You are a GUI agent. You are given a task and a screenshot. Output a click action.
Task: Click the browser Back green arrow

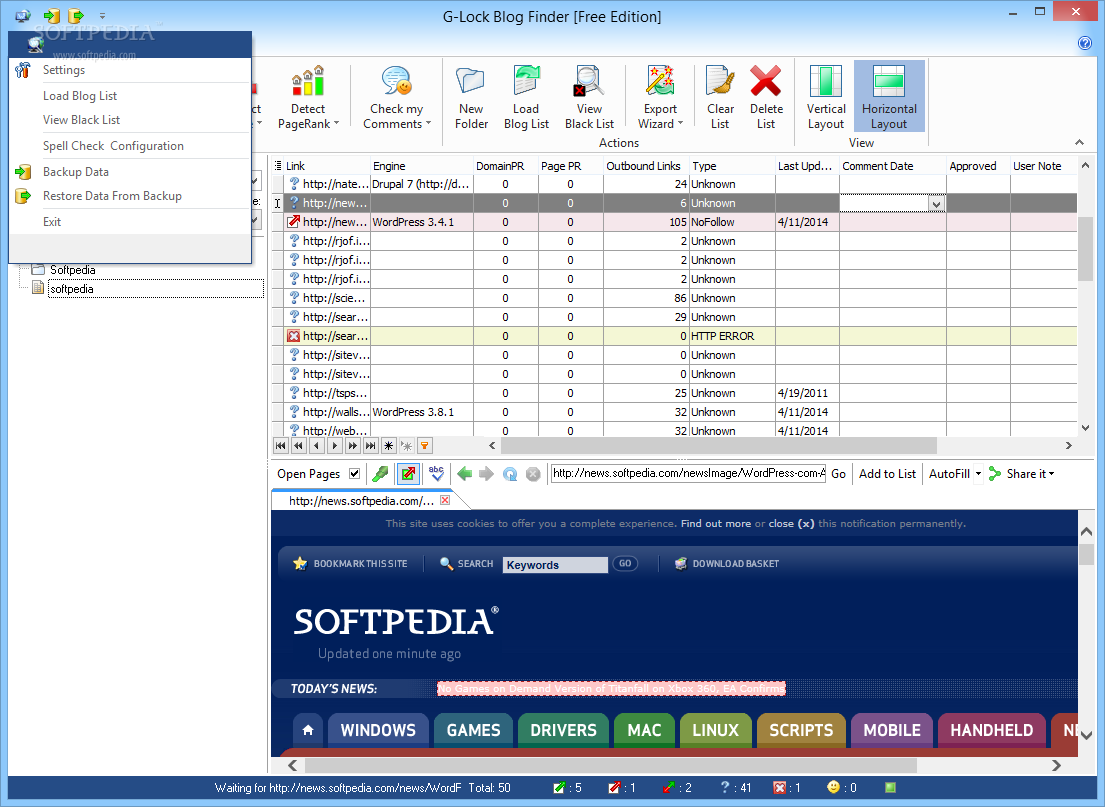[464, 474]
